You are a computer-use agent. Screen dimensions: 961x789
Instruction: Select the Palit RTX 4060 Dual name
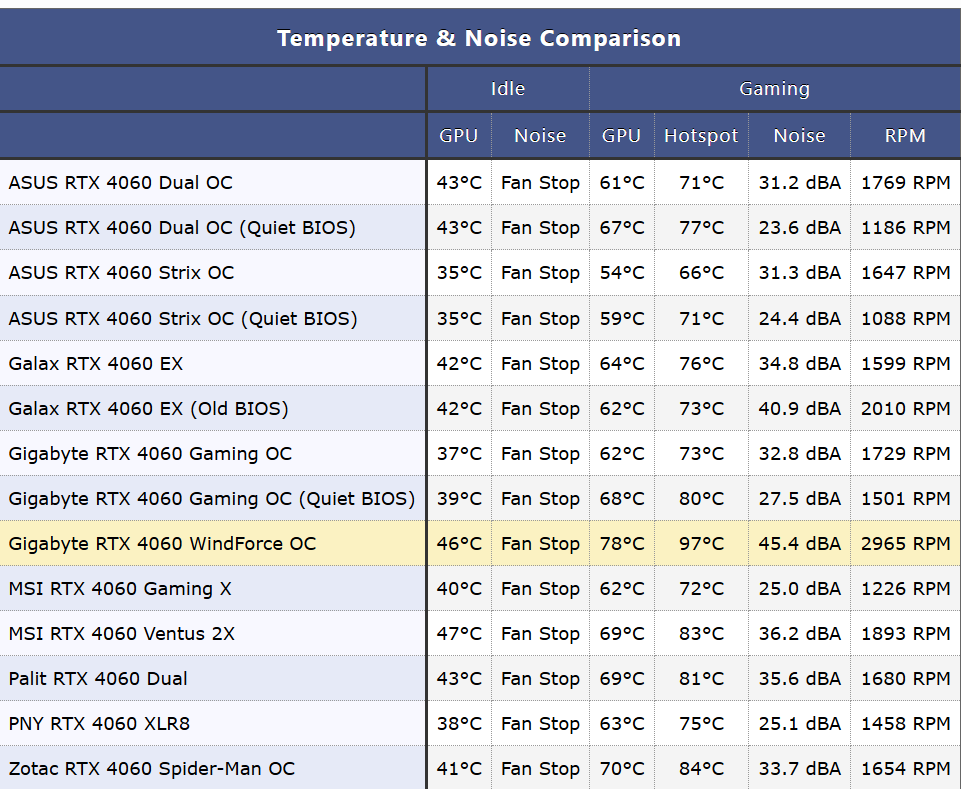tap(98, 679)
